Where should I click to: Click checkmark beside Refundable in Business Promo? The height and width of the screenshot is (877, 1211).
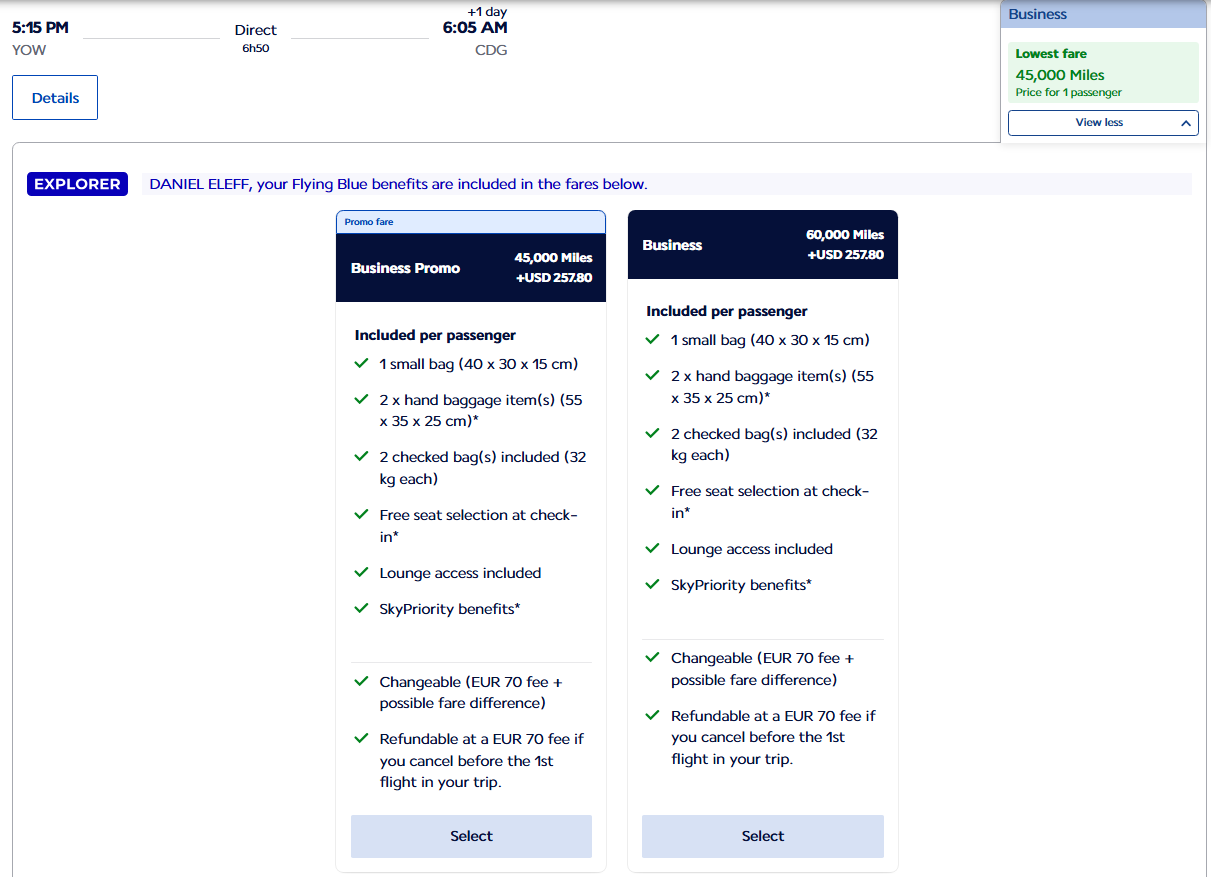[x=362, y=739]
